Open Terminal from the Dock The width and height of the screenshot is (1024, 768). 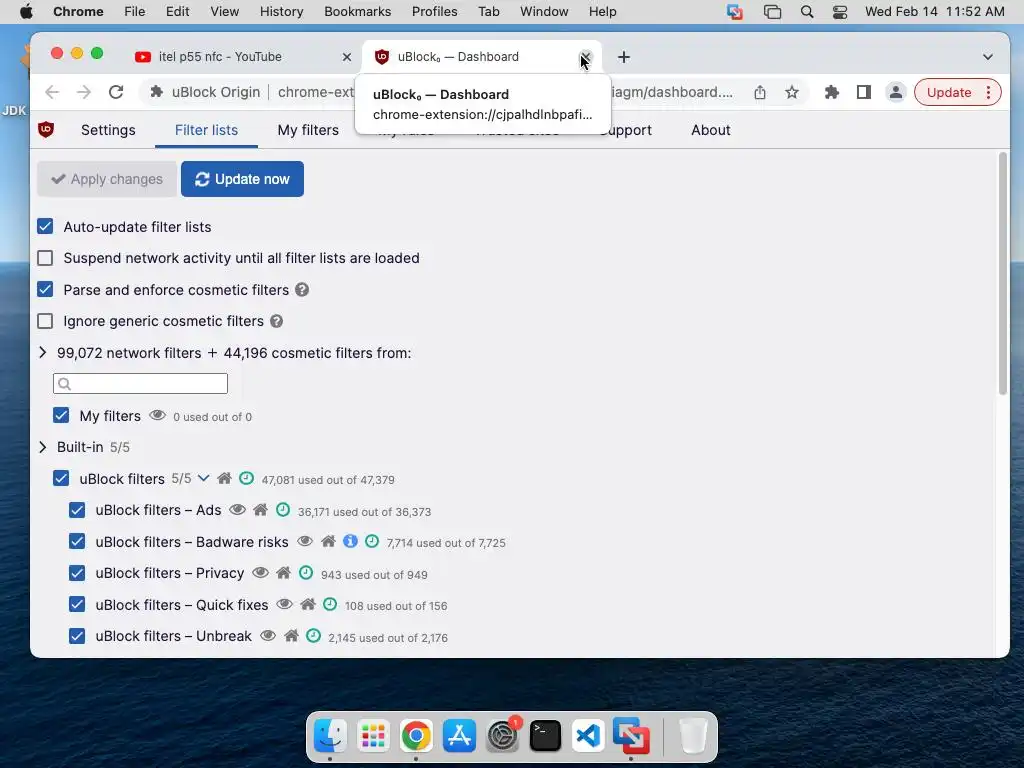[x=545, y=735]
